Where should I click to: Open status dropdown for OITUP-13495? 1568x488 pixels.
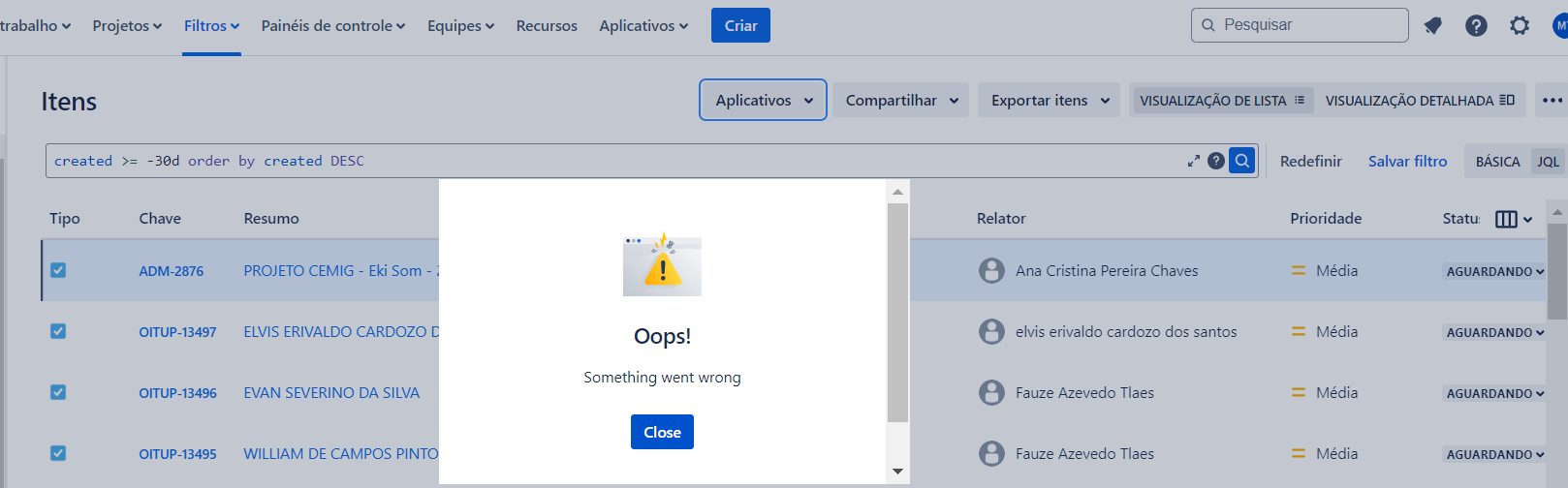click(1494, 454)
